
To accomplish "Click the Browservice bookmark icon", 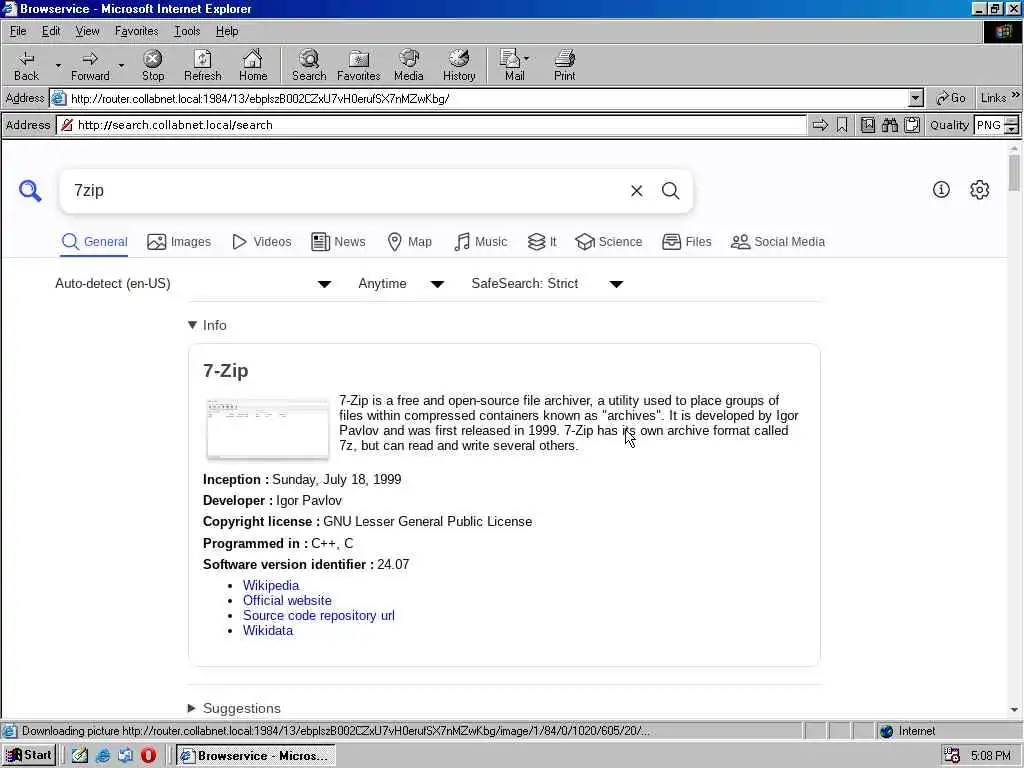I will click(x=842, y=125).
